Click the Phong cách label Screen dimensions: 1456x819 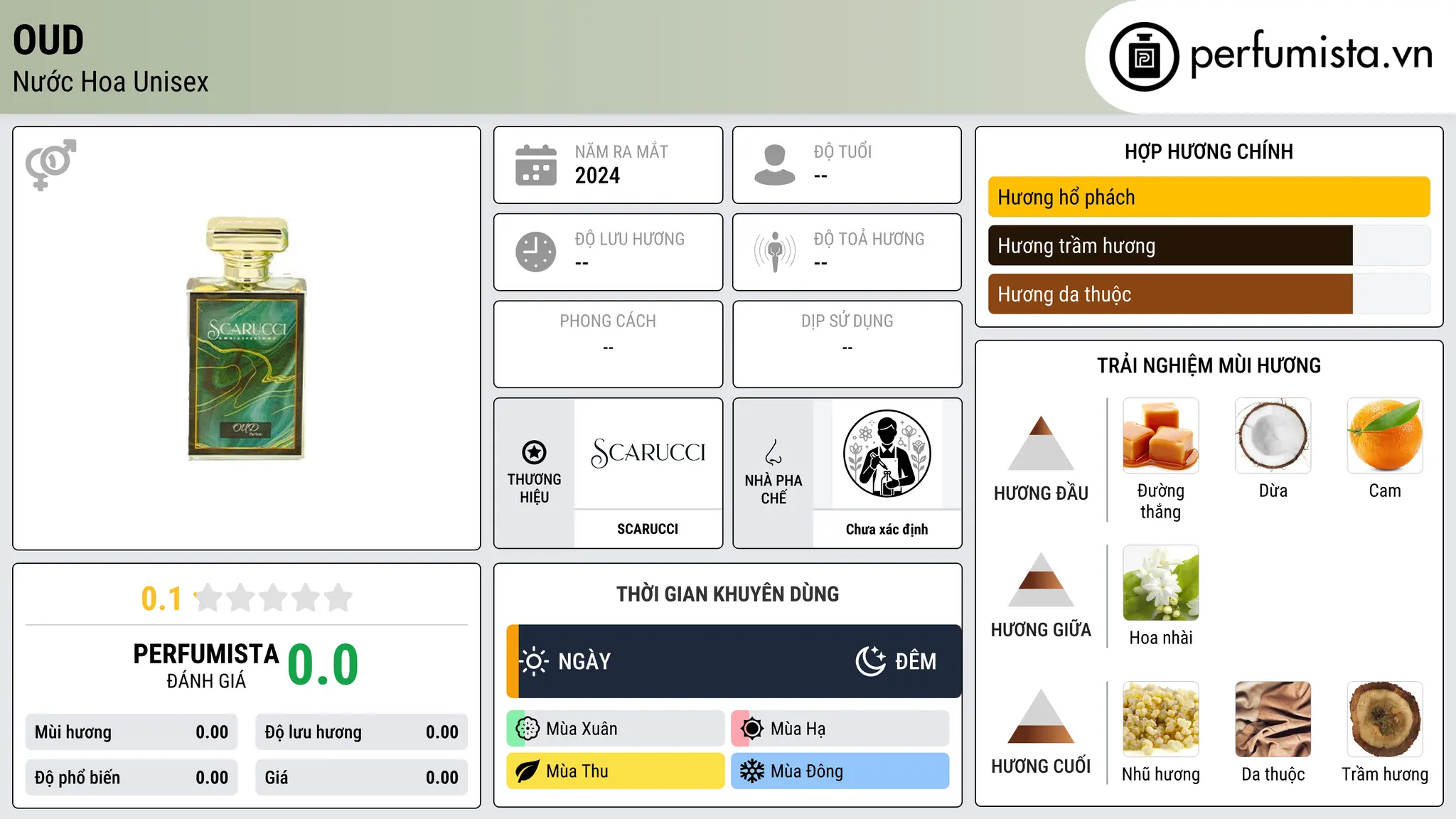pos(608,321)
